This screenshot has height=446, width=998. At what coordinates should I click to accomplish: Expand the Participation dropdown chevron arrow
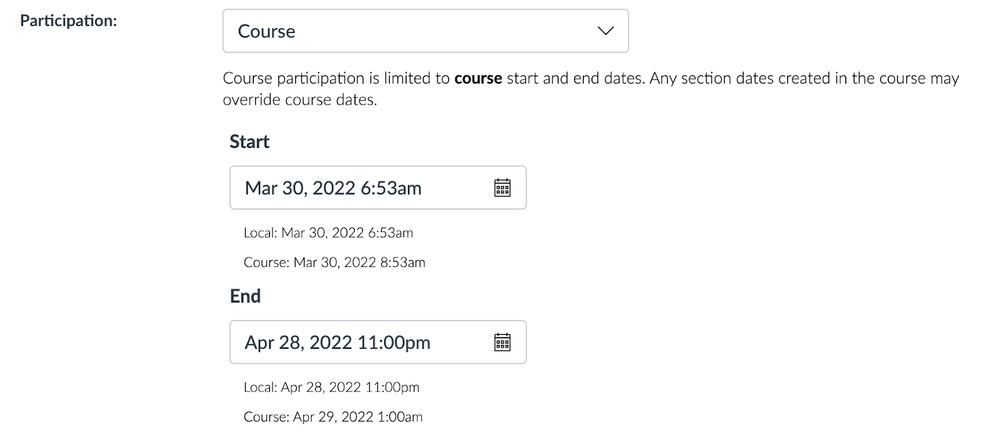[x=605, y=31]
